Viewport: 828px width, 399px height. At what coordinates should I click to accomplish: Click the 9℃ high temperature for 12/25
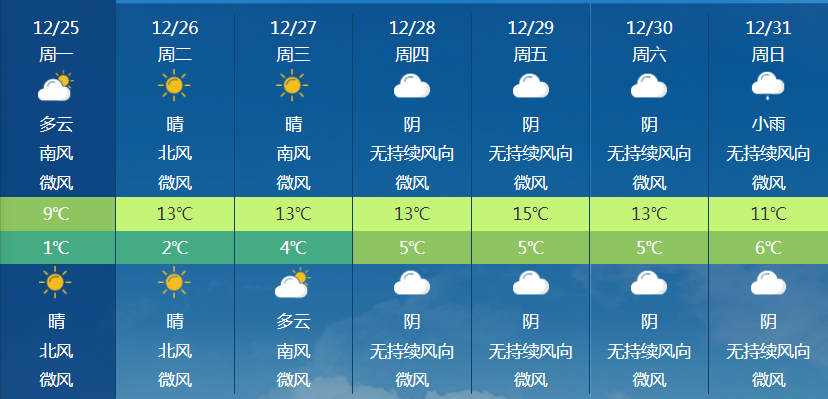pos(58,214)
